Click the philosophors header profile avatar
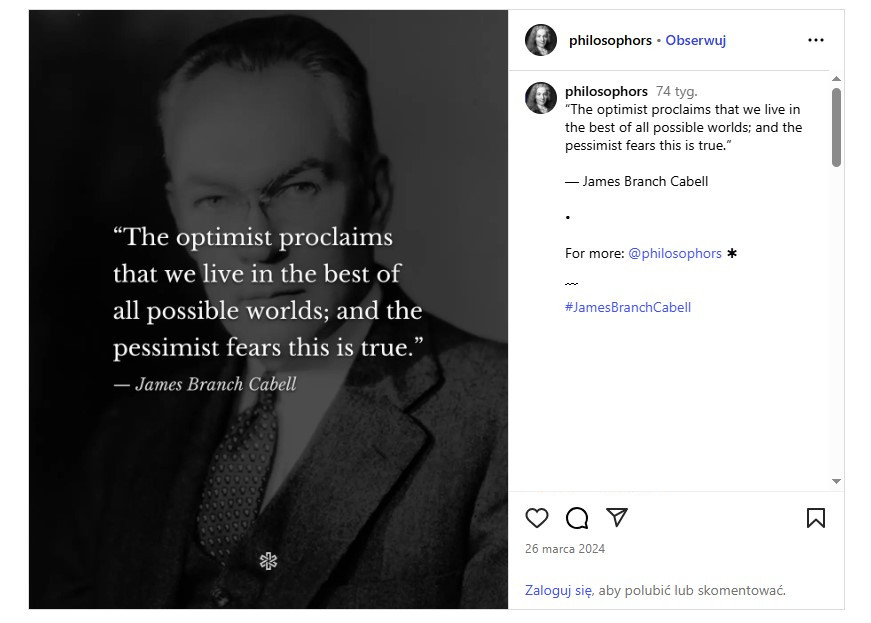871x623 pixels. point(540,40)
